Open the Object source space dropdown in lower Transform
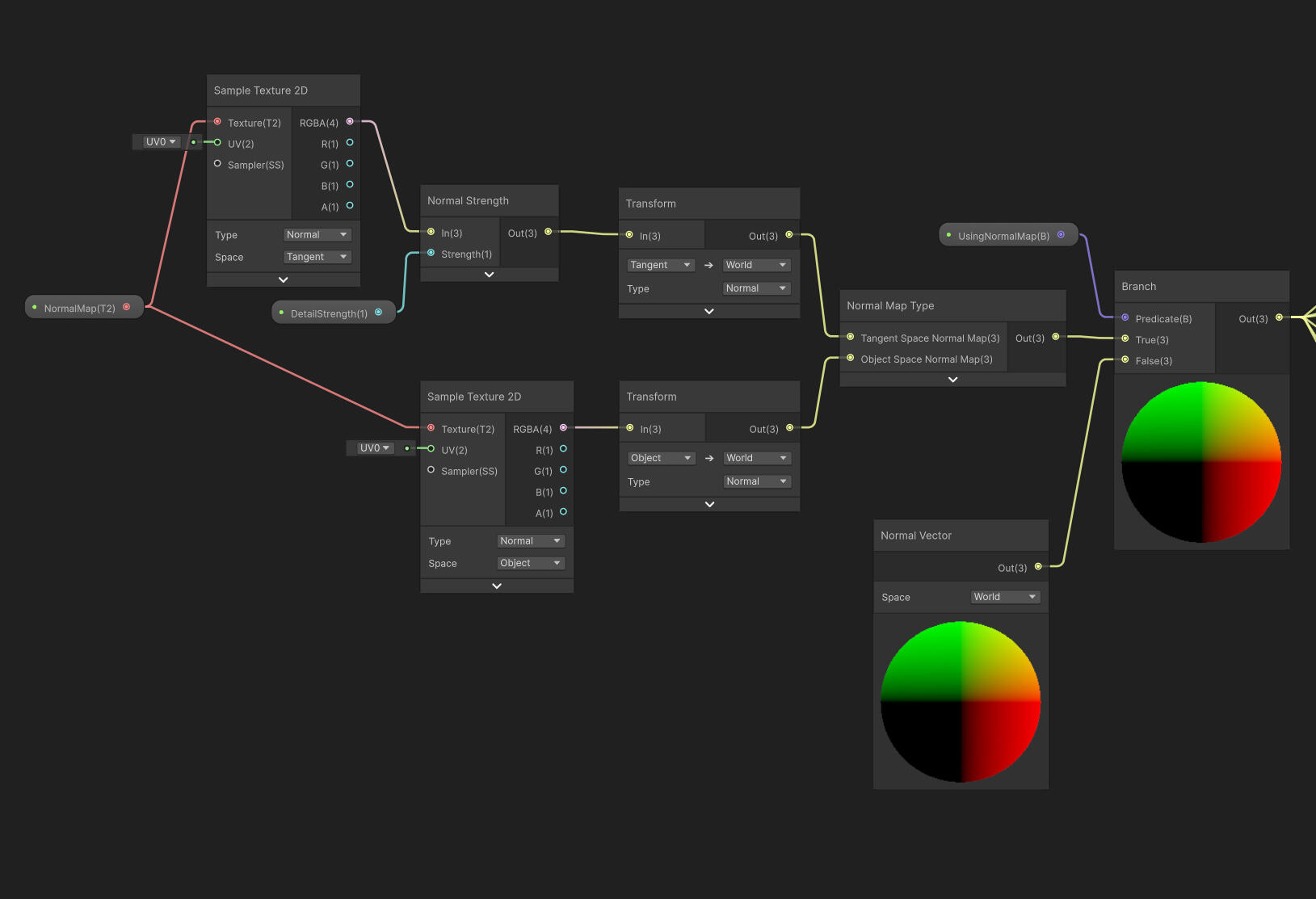The height and width of the screenshot is (899, 1316). coord(661,458)
